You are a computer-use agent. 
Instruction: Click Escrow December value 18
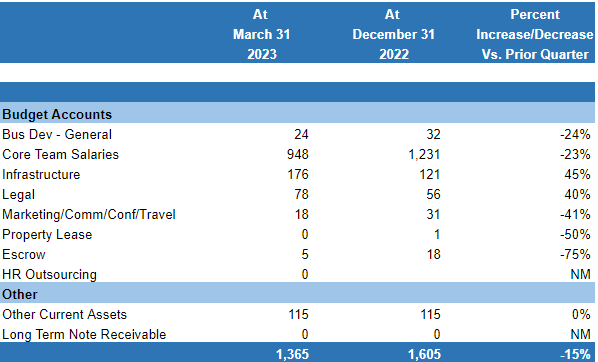434,254
